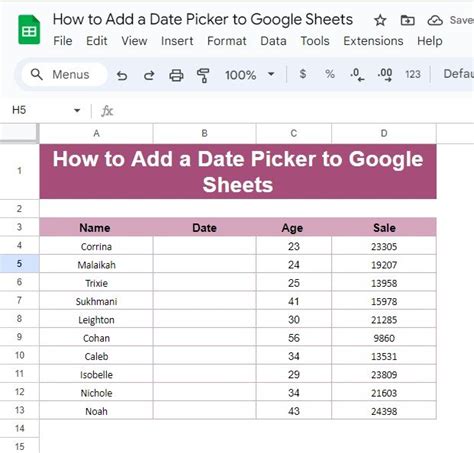Select the cell containing Malaikah
The image size is (474, 453).
[96, 264]
